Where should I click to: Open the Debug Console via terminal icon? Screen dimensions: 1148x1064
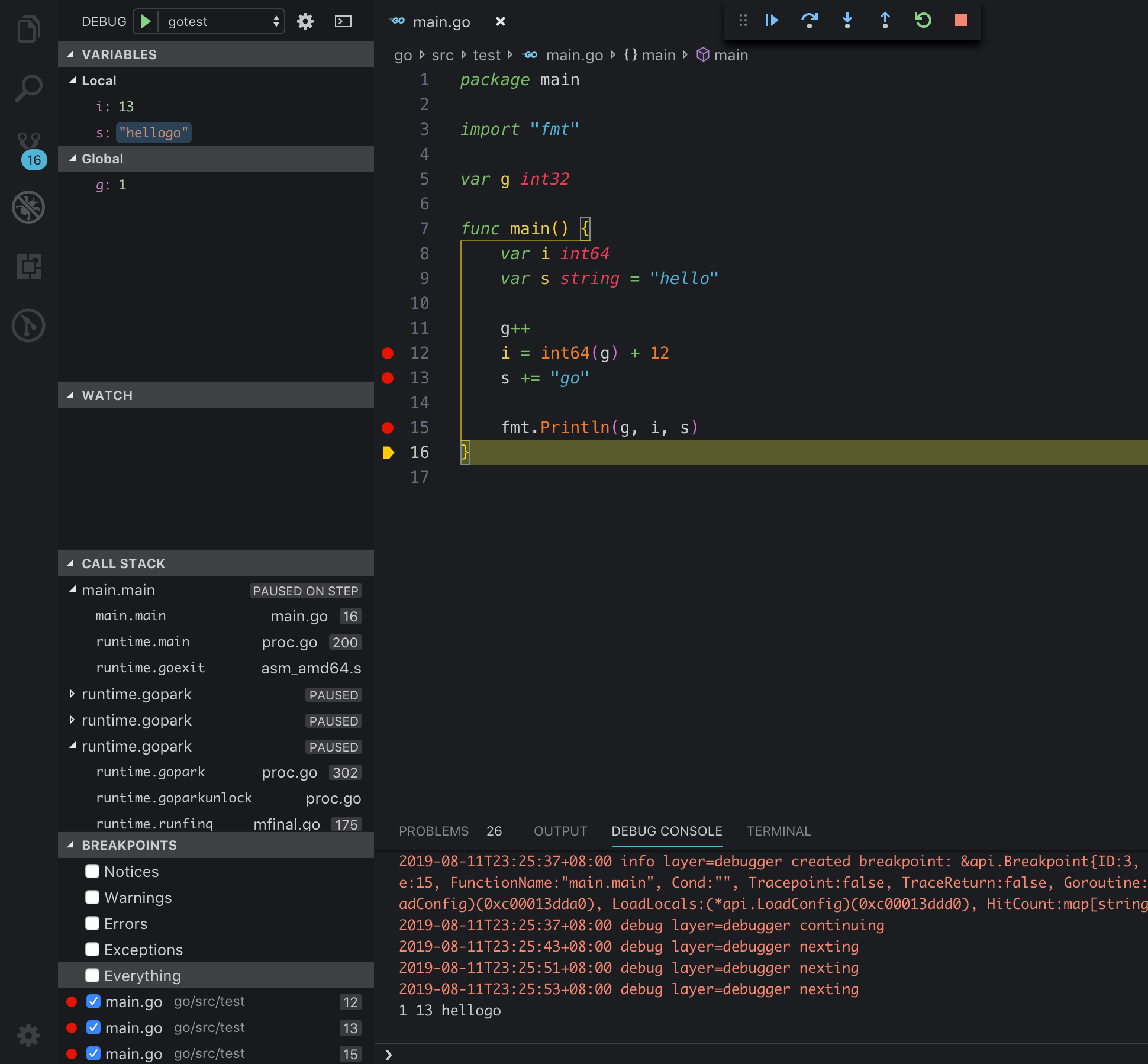(343, 21)
